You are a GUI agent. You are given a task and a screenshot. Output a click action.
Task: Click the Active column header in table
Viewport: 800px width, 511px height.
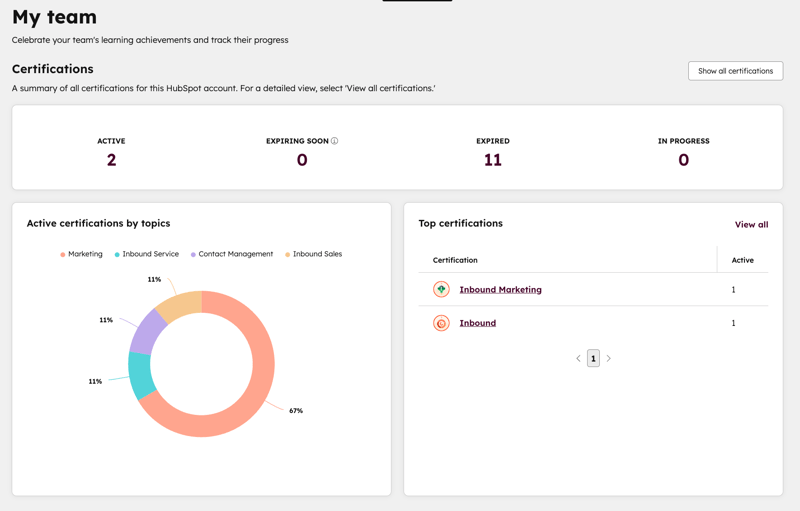(x=742, y=260)
